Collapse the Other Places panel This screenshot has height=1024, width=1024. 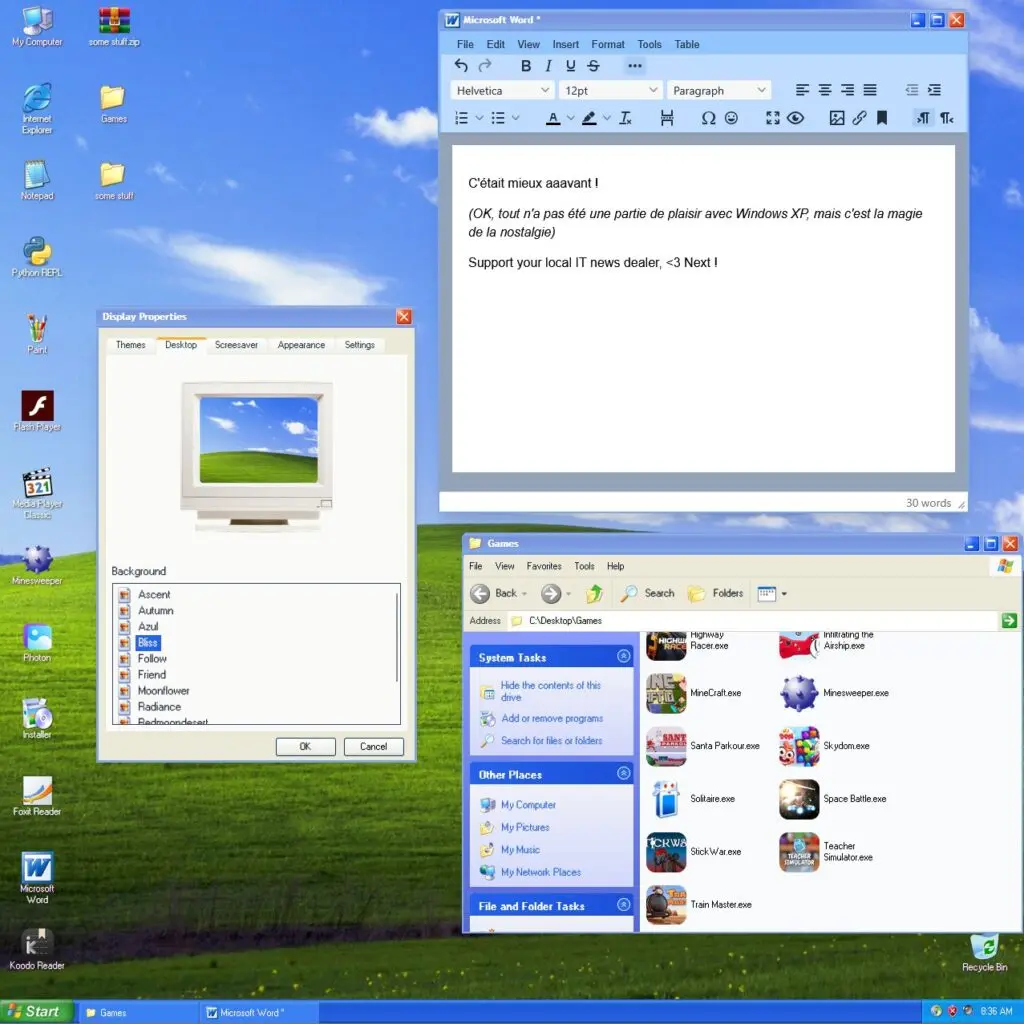624,774
